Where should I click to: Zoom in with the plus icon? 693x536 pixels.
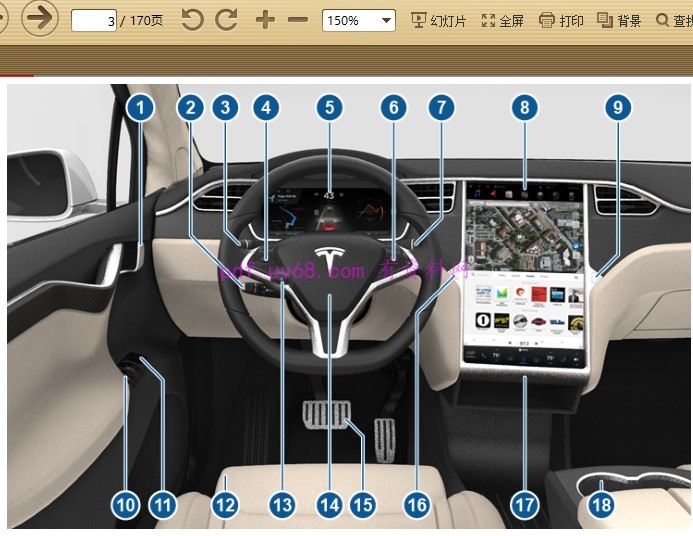pos(265,20)
